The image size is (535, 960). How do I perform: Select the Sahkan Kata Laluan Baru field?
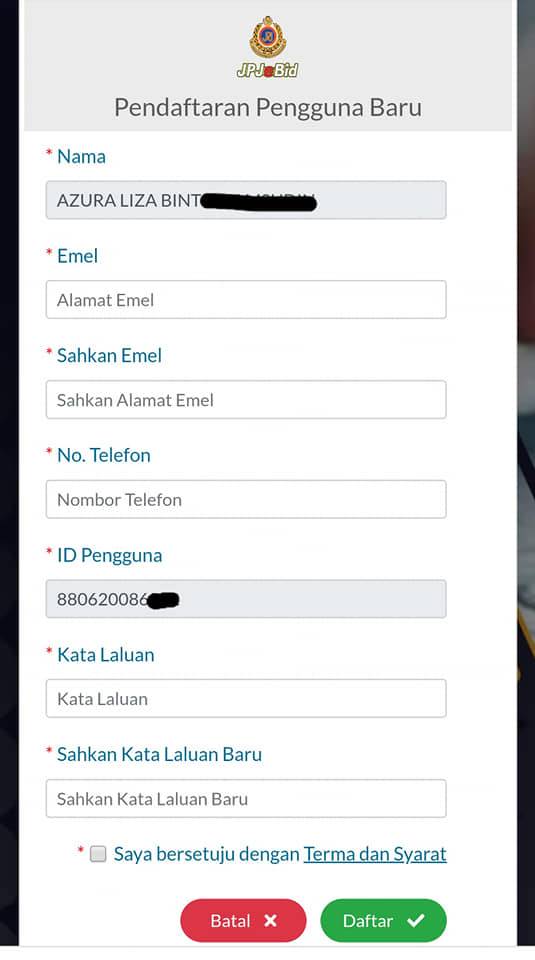click(246, 798)
